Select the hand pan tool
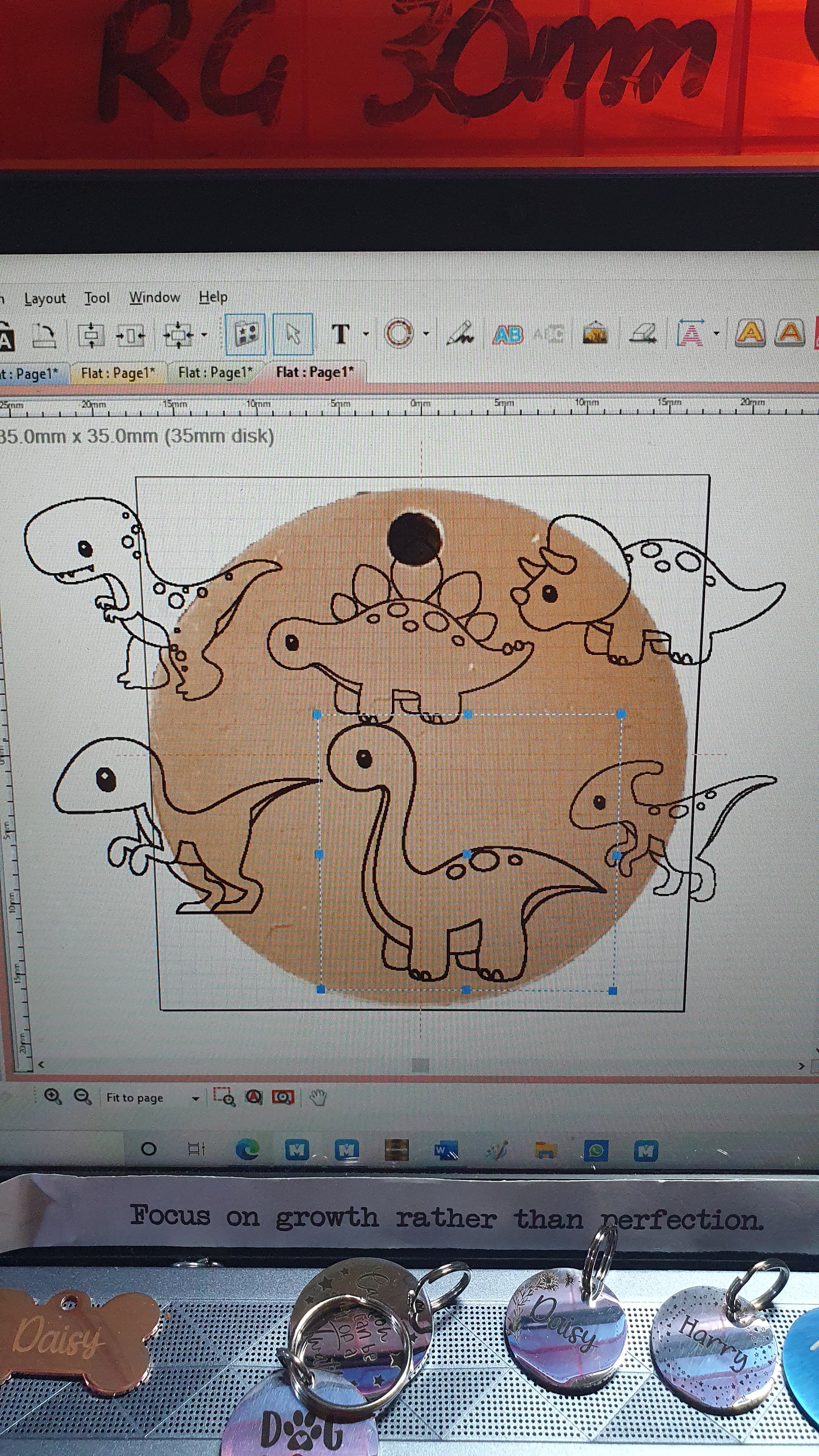Image resolution: width=819 pixels, height=1456 pixels. (x=318, y=1097)
